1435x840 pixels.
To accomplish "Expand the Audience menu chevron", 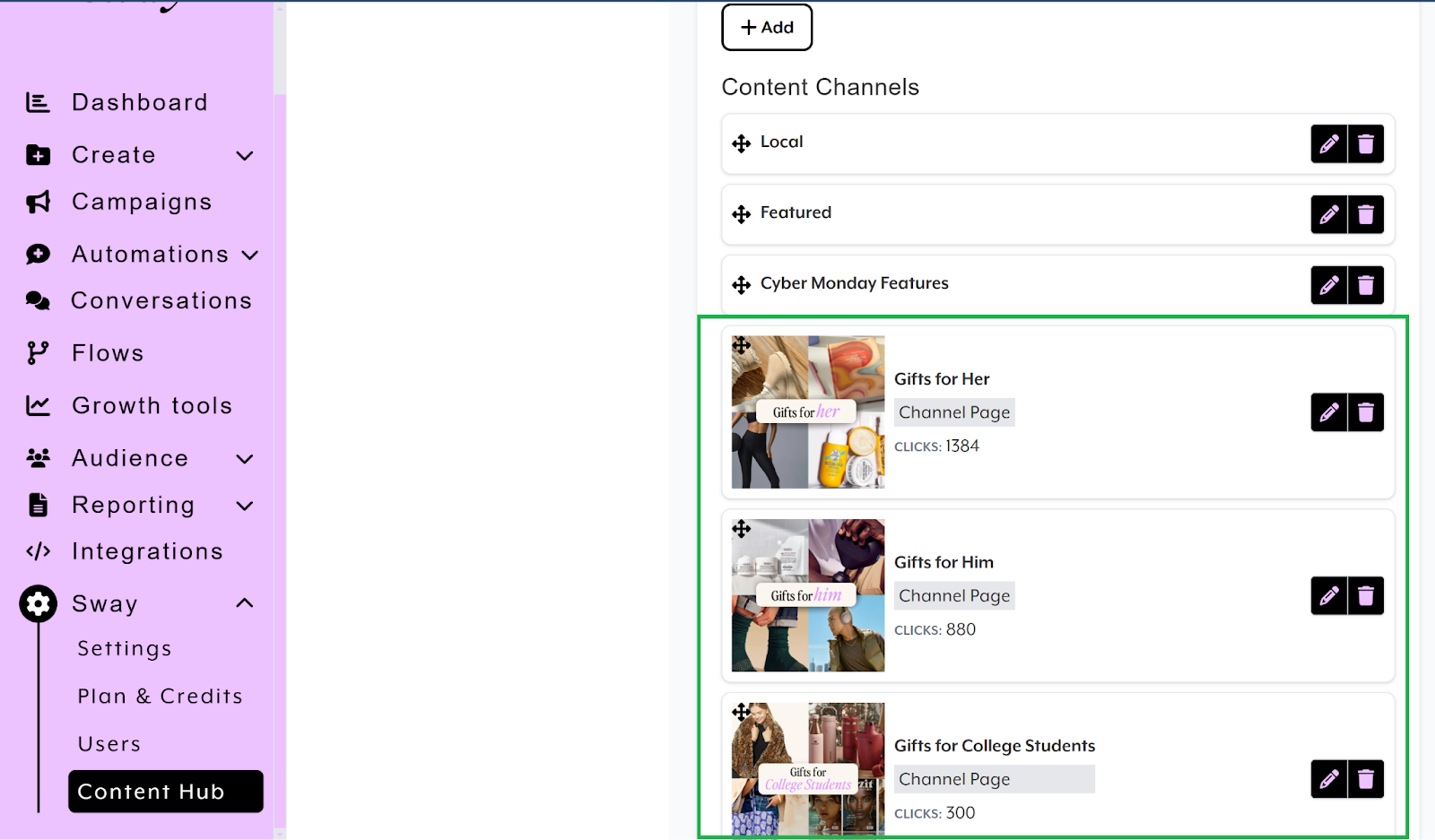I will [244, 459].
